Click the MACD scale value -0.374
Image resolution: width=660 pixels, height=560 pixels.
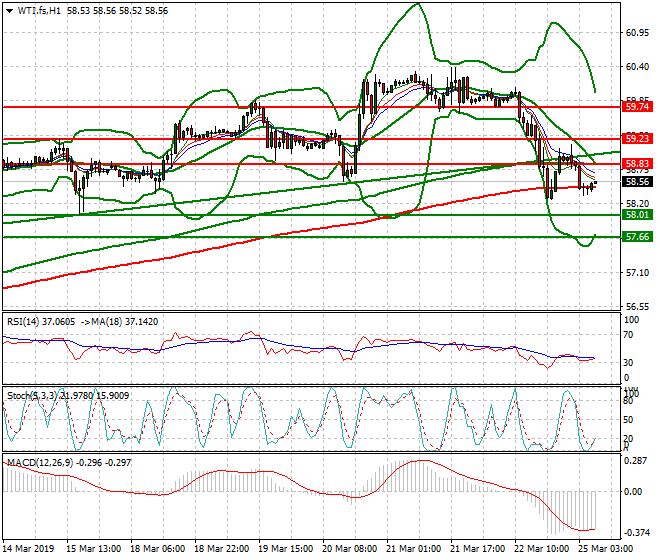(x=636, y=533)
